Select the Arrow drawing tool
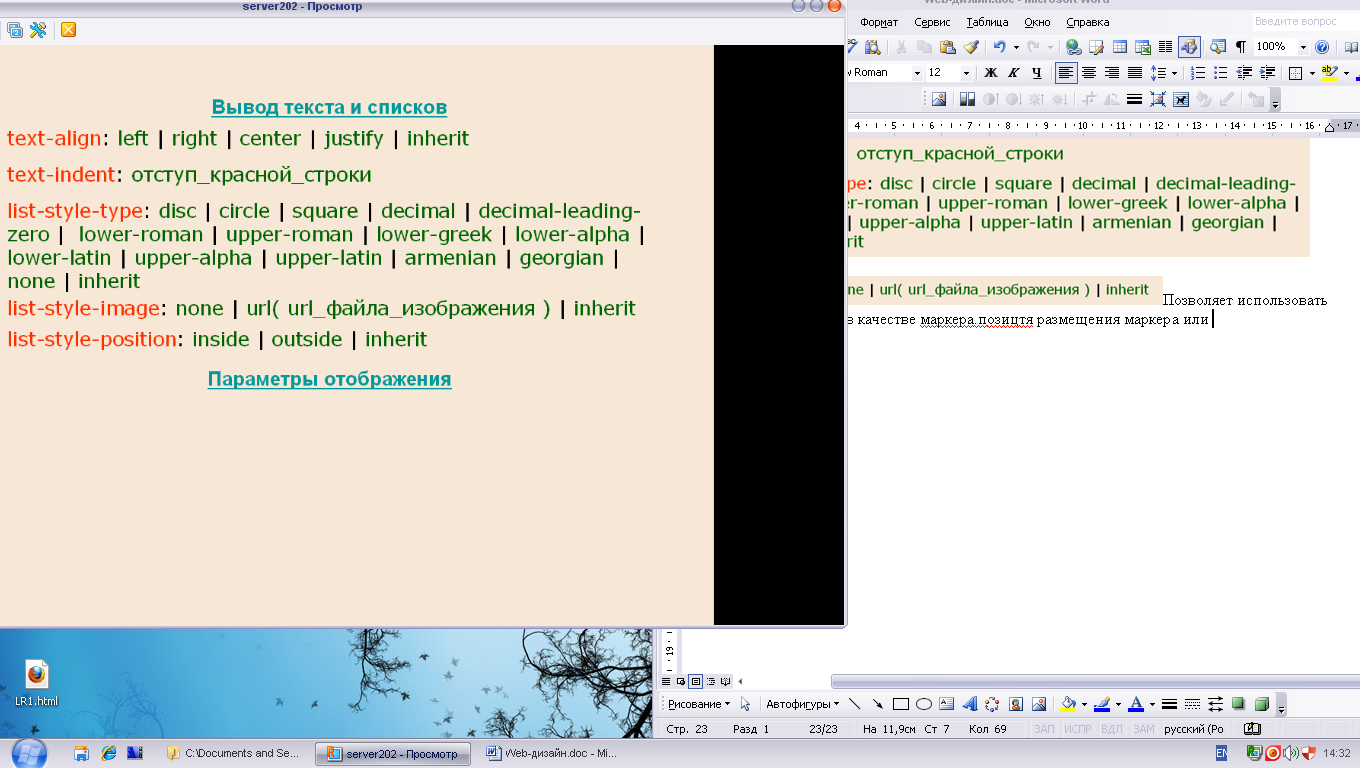This screenshot has width=1360, height=768. [877, 704]
